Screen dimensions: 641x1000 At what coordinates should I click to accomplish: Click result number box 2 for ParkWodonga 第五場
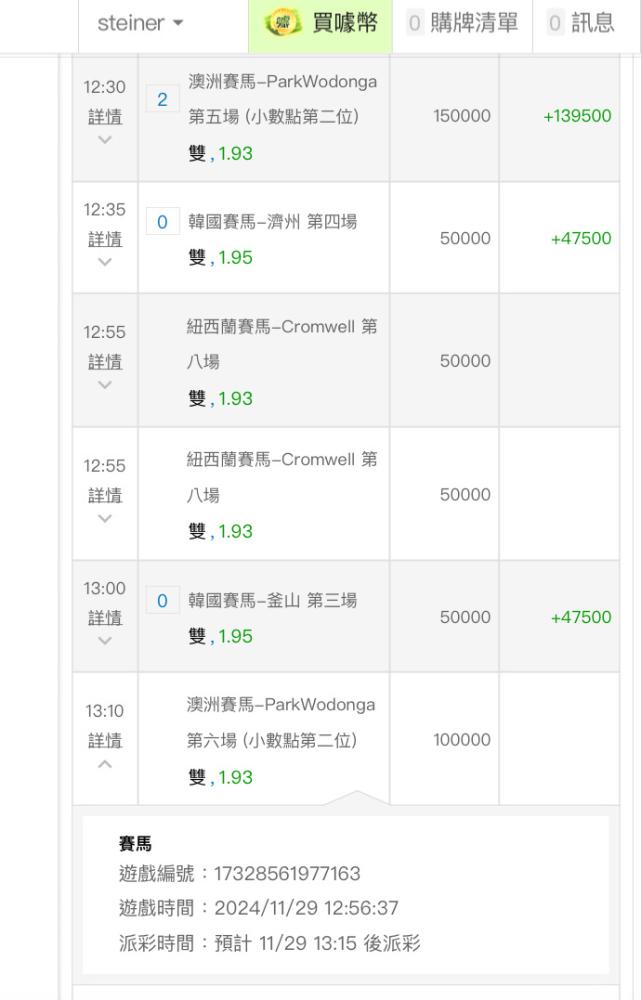coord(162,99)
